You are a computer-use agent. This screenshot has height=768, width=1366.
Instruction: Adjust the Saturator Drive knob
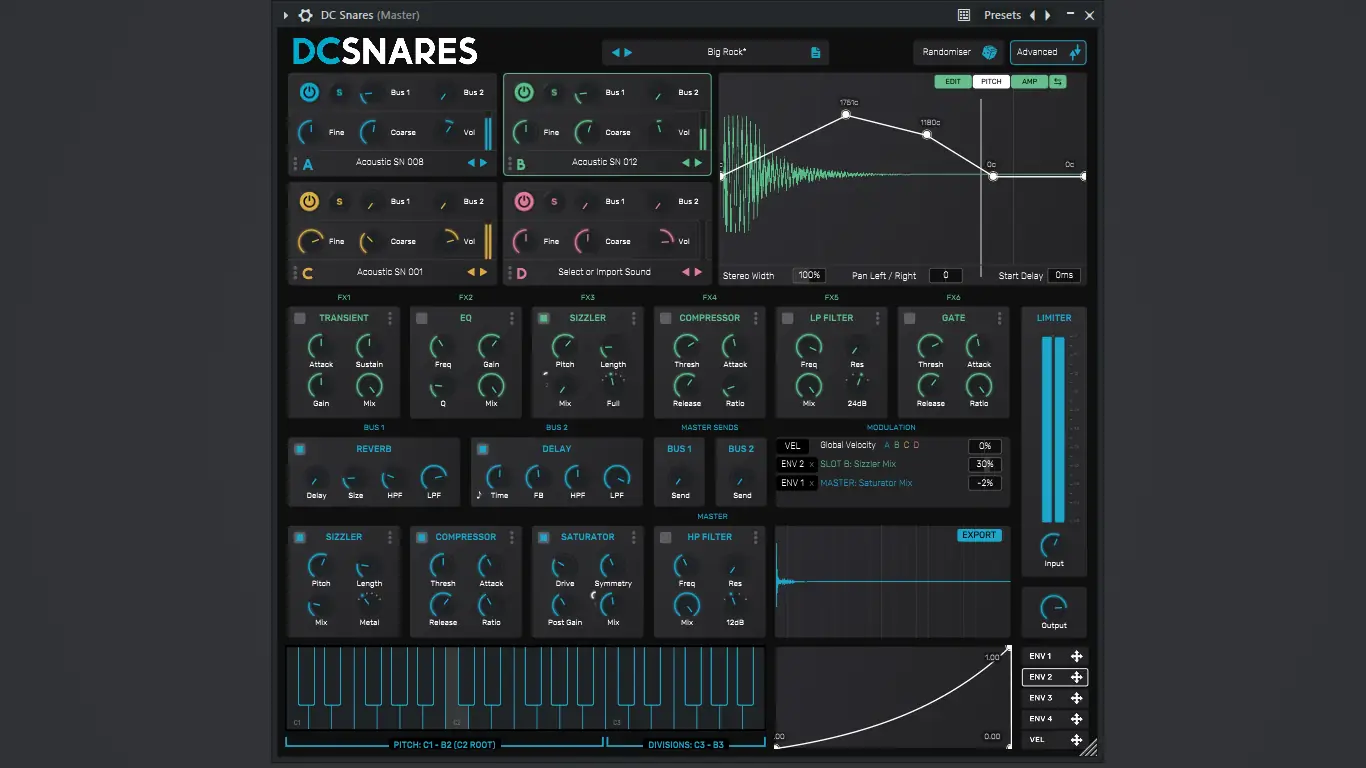[565, 566]
